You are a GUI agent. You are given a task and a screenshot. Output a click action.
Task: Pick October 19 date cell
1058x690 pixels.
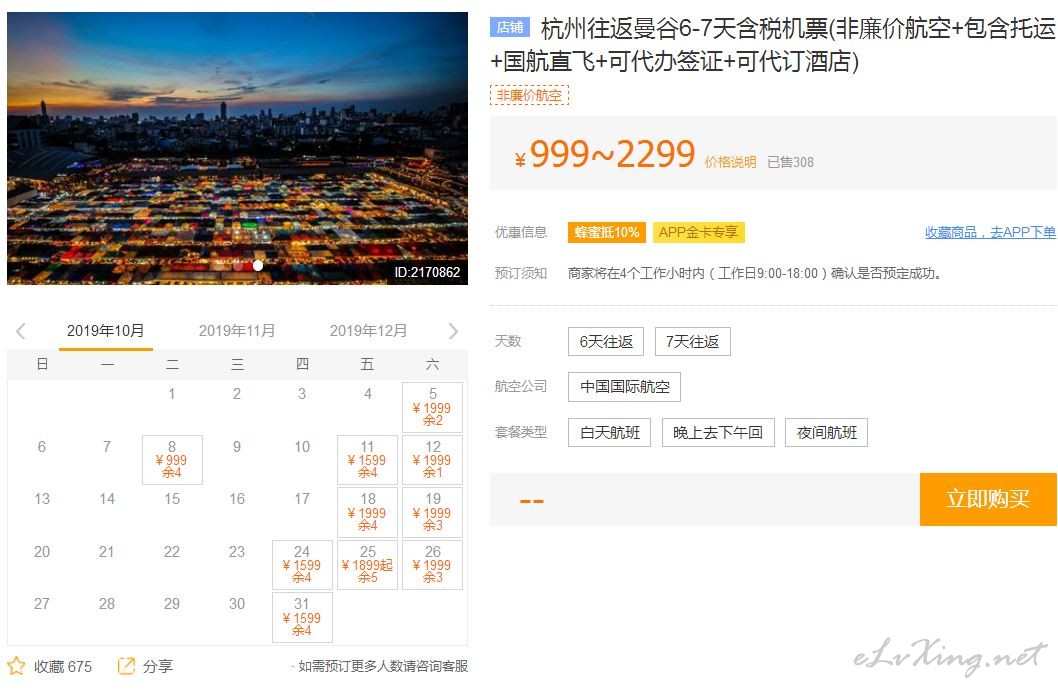(433, 512)
